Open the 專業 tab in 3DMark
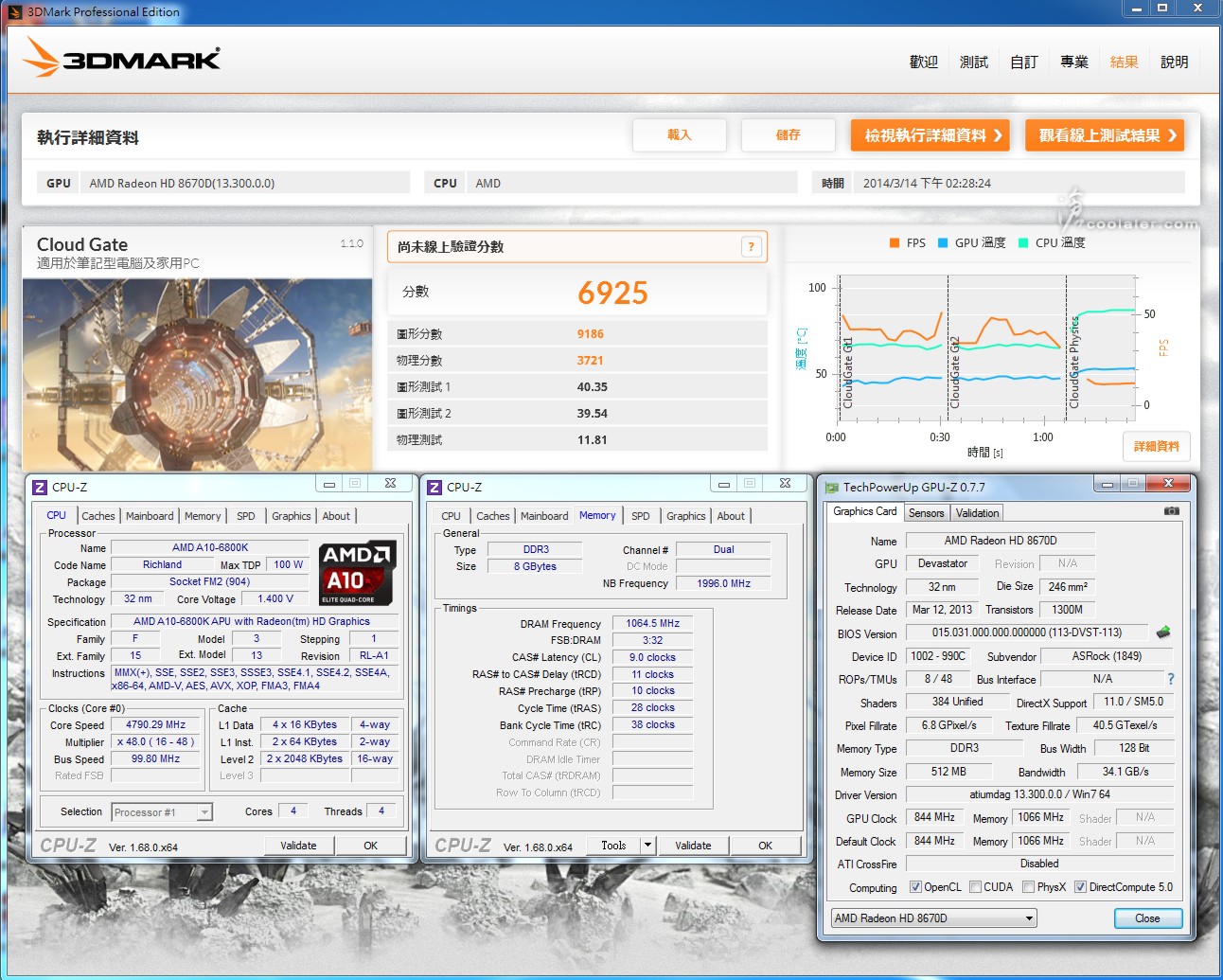This screenshot has height=980, width=1223. pyautogui.click(x=1074, y=62)
